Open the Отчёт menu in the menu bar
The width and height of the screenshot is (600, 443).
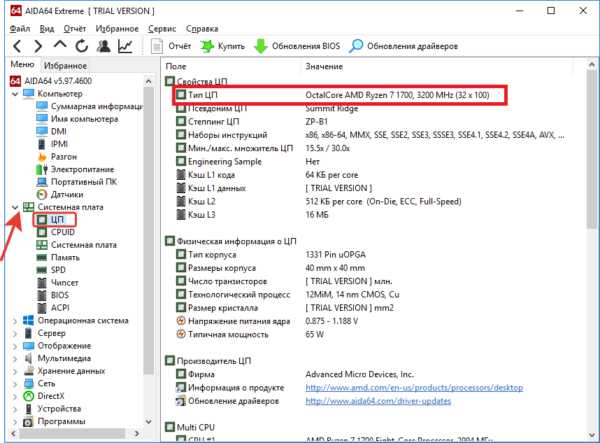[75, 29]
